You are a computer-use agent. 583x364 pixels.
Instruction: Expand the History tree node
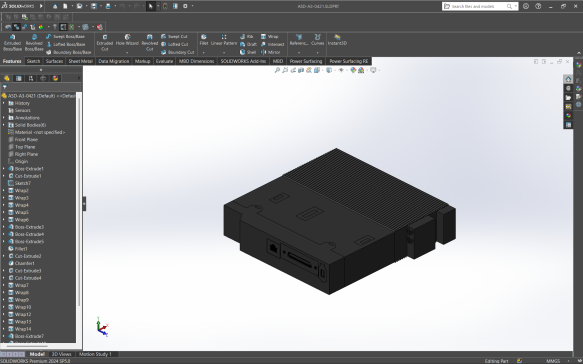[4, 103]
